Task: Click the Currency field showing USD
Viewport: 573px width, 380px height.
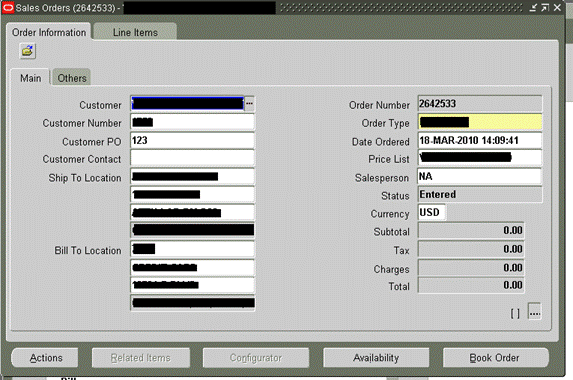Action: (x=432, y=212)
